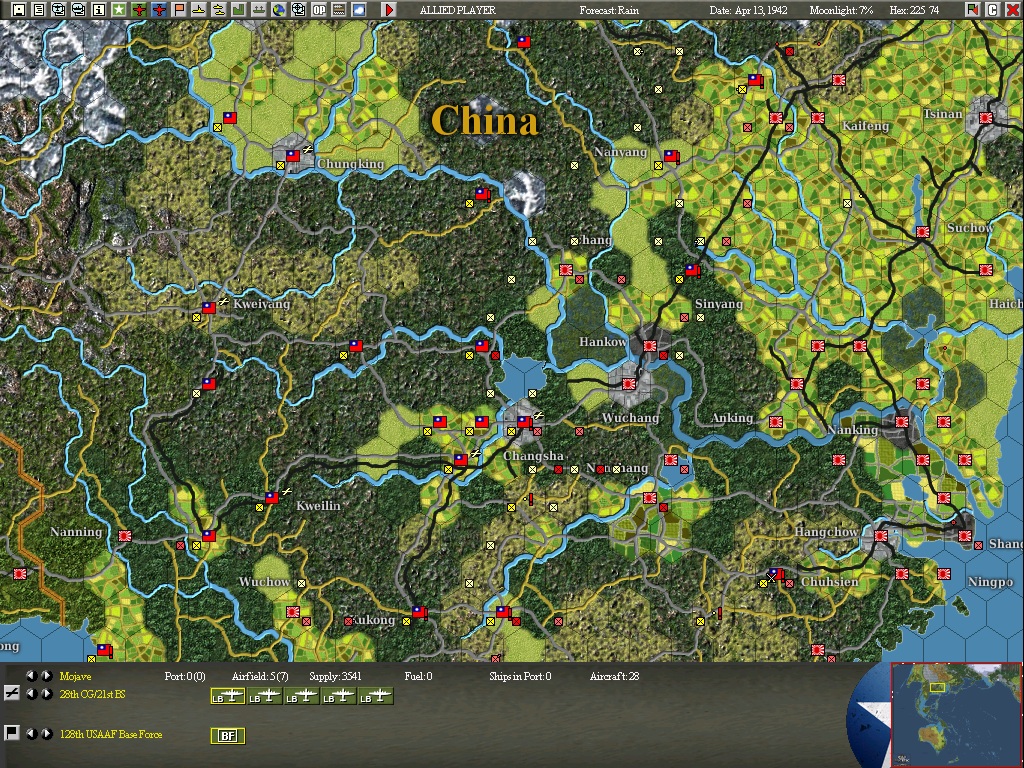Open the 128th USAAF Base Force link
The width and height of the screenshot is (1024, 768).
[x=111, y=734]
